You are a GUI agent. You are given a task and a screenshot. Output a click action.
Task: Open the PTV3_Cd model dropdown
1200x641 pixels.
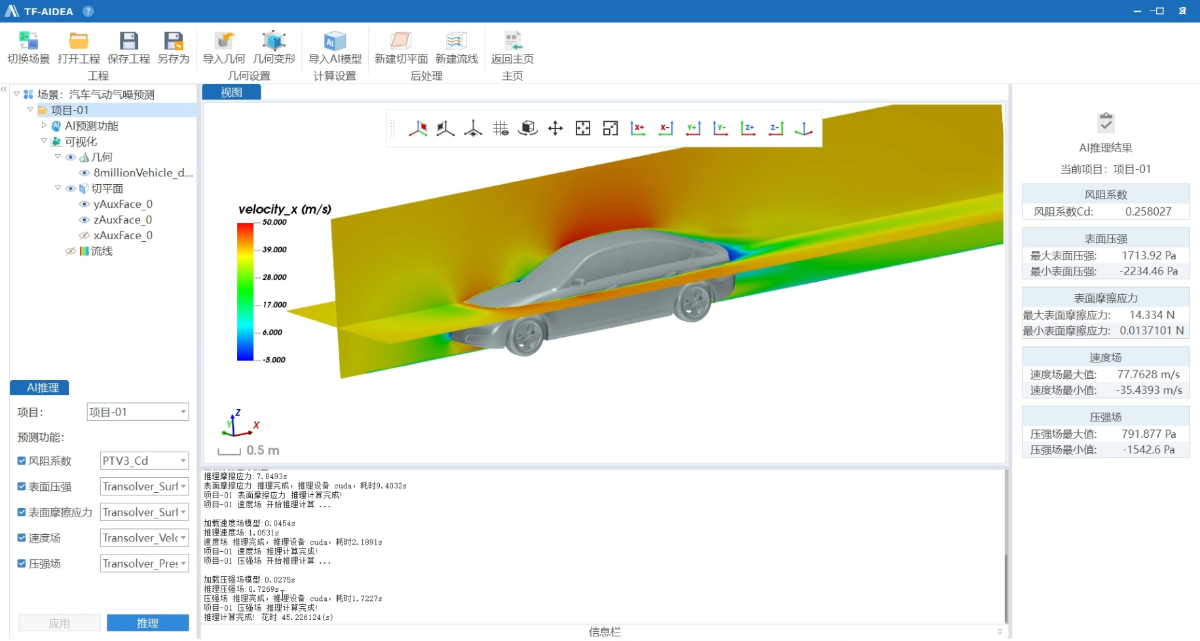[144, 461]
